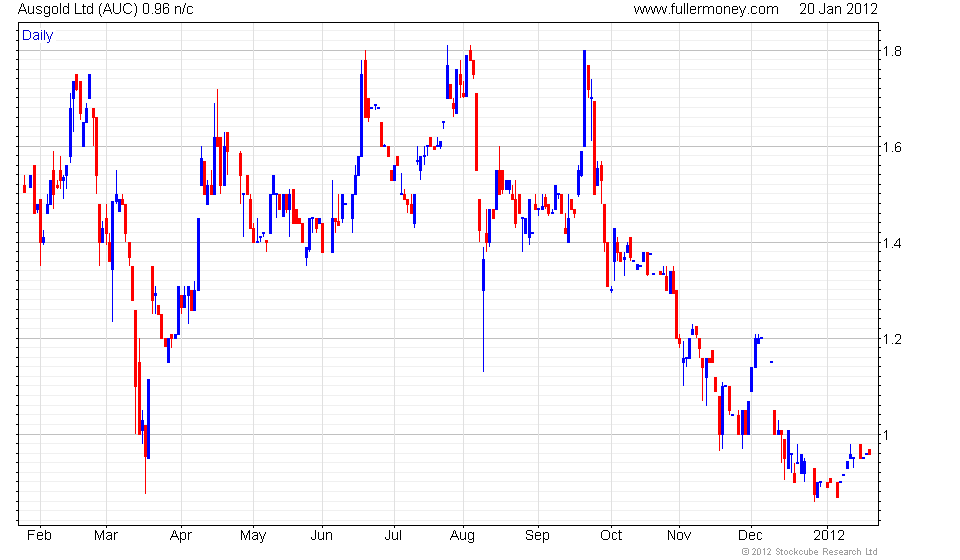Click the date '20 Jan 2012'
The height and width of the screenshot is (560, 960).
838,9
